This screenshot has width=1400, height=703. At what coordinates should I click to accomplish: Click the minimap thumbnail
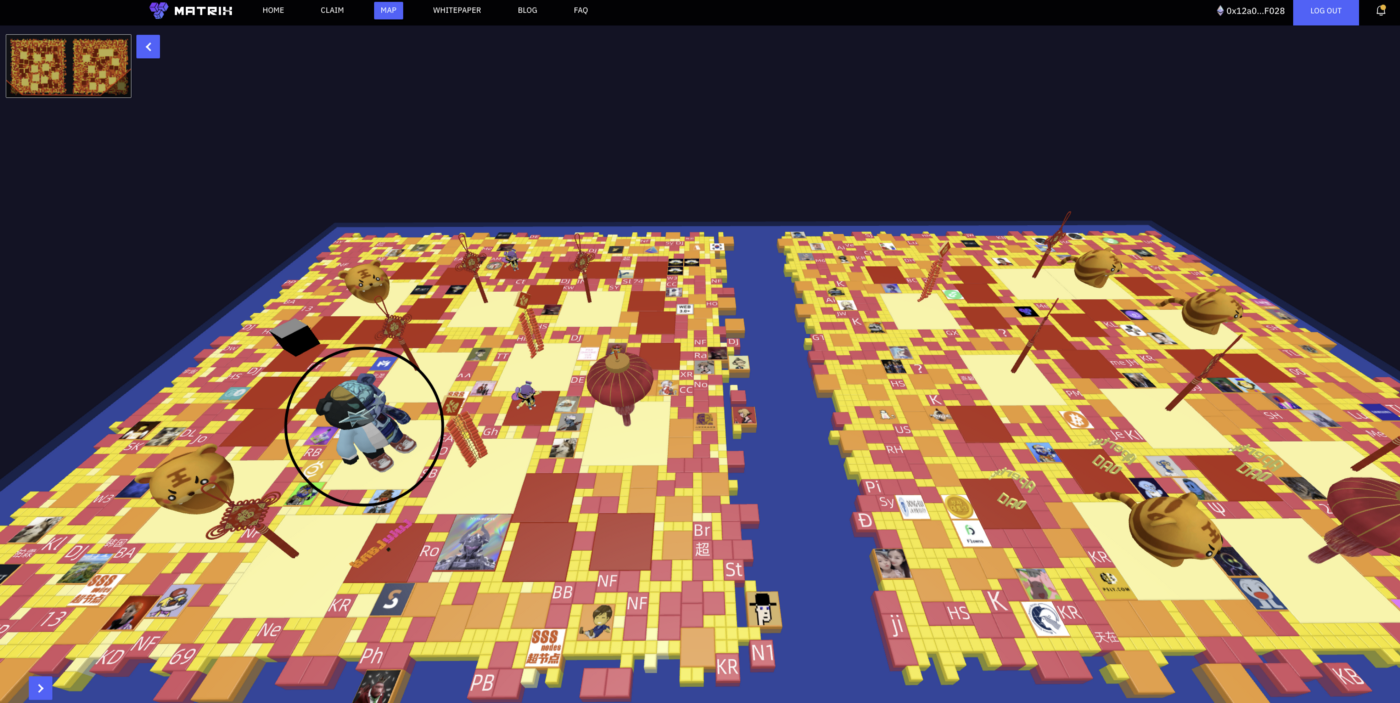pyautogui.click(x=68, y=66)
